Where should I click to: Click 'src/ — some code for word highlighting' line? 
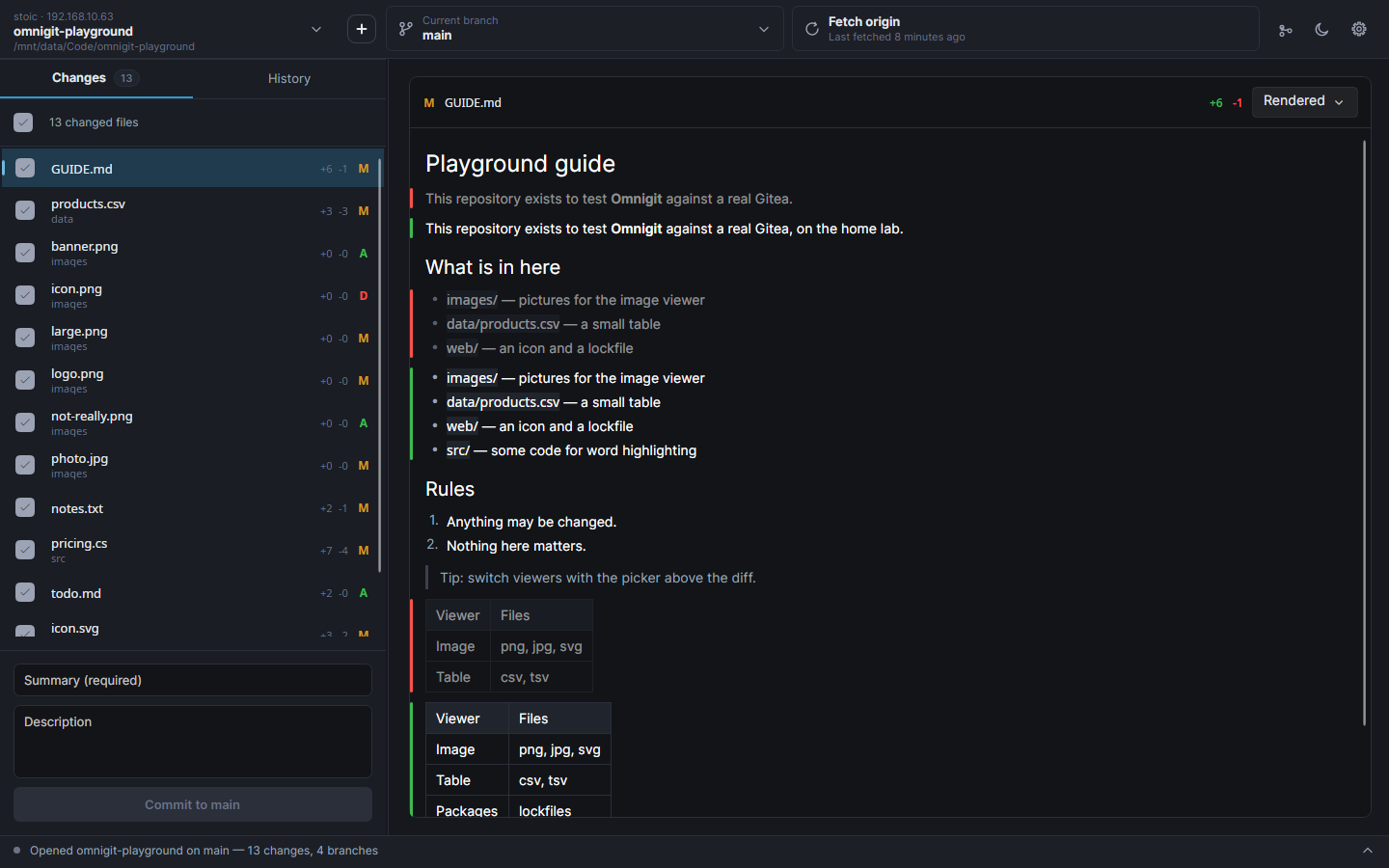(571, 450)
